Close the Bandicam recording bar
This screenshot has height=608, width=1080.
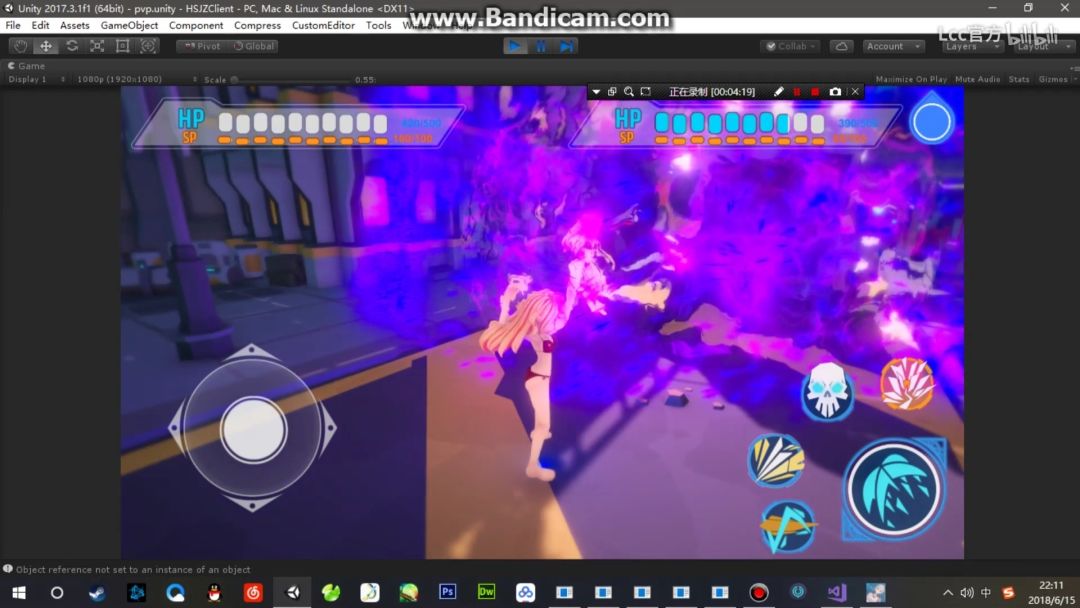click(x=855, y=92)
